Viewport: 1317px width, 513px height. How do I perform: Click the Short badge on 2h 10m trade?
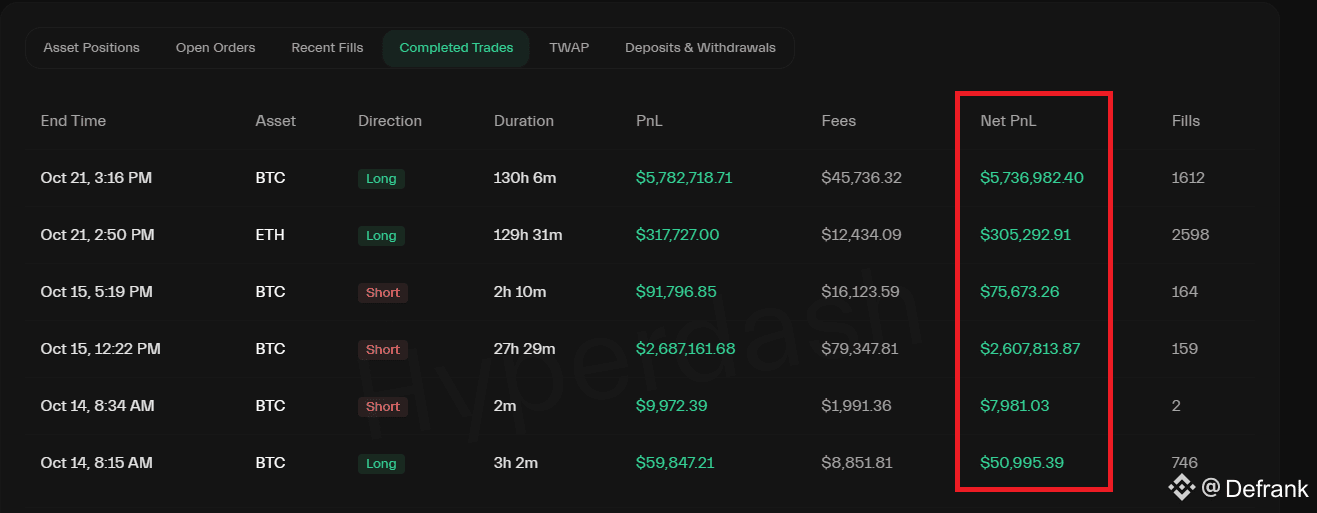pos(382,293)
